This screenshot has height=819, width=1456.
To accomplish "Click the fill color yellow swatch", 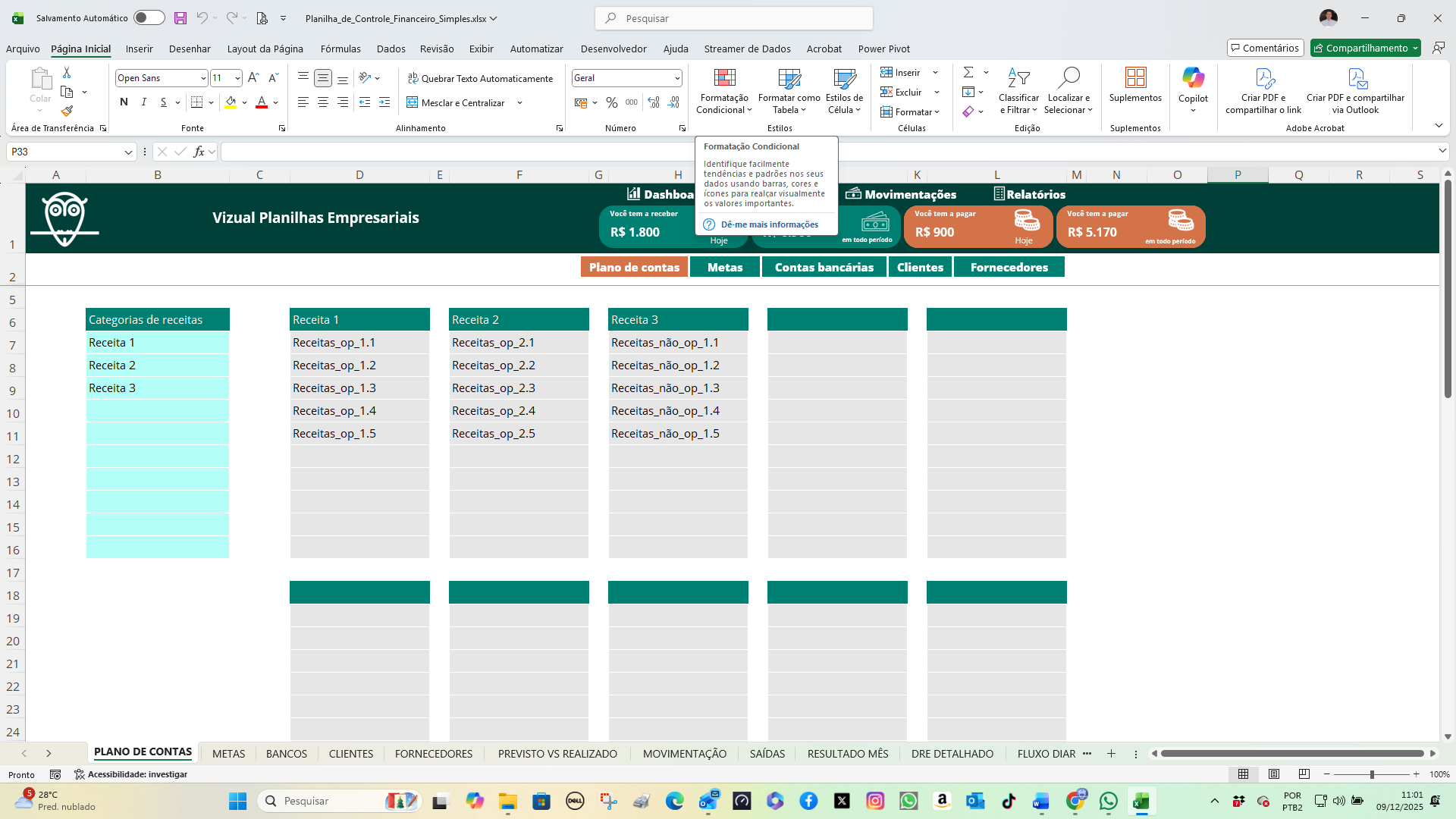I will (x=231, y=102).
